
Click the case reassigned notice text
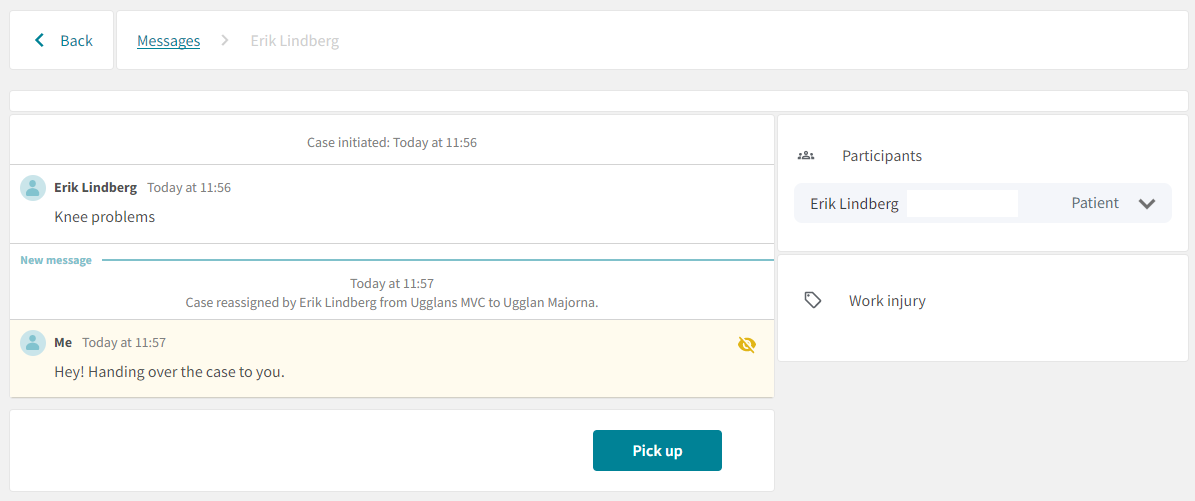pyautogui.click(x=392, y=303)
